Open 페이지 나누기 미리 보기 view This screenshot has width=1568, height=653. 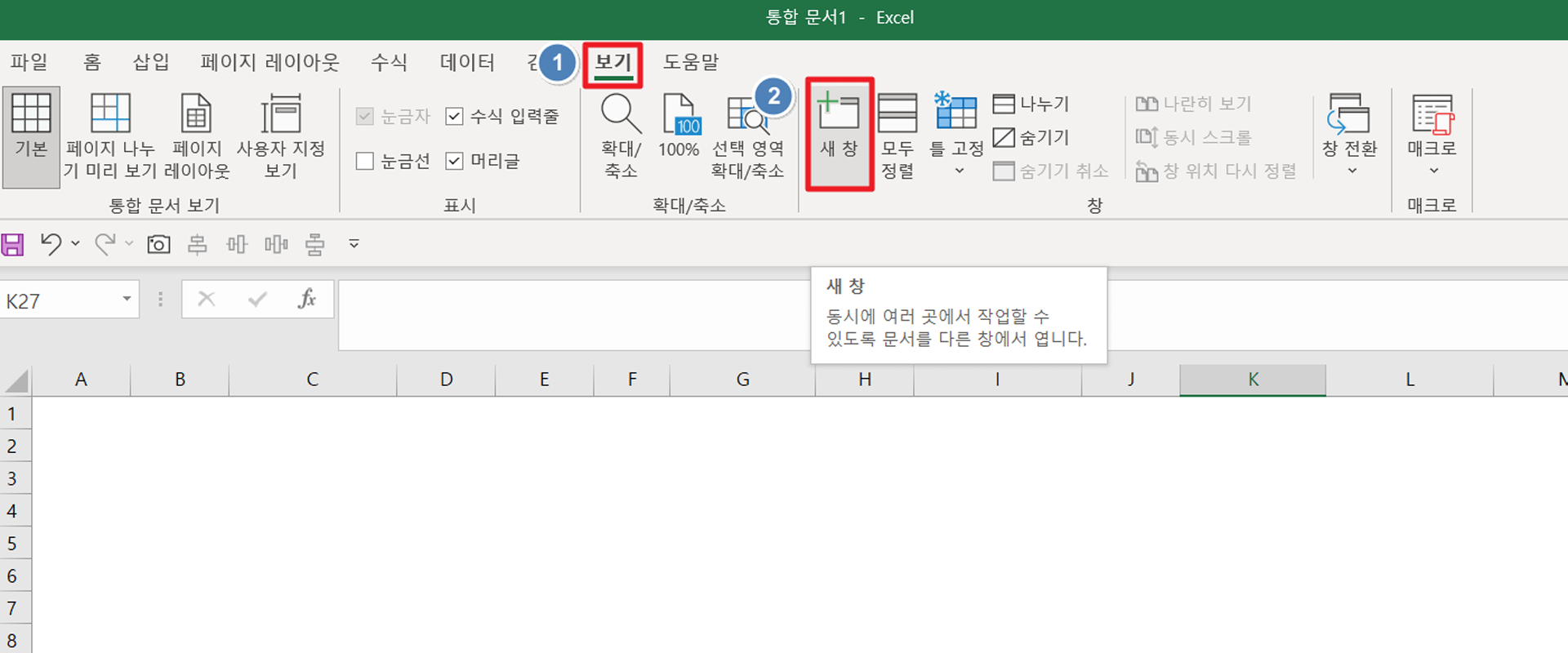[x=109, y=137]
